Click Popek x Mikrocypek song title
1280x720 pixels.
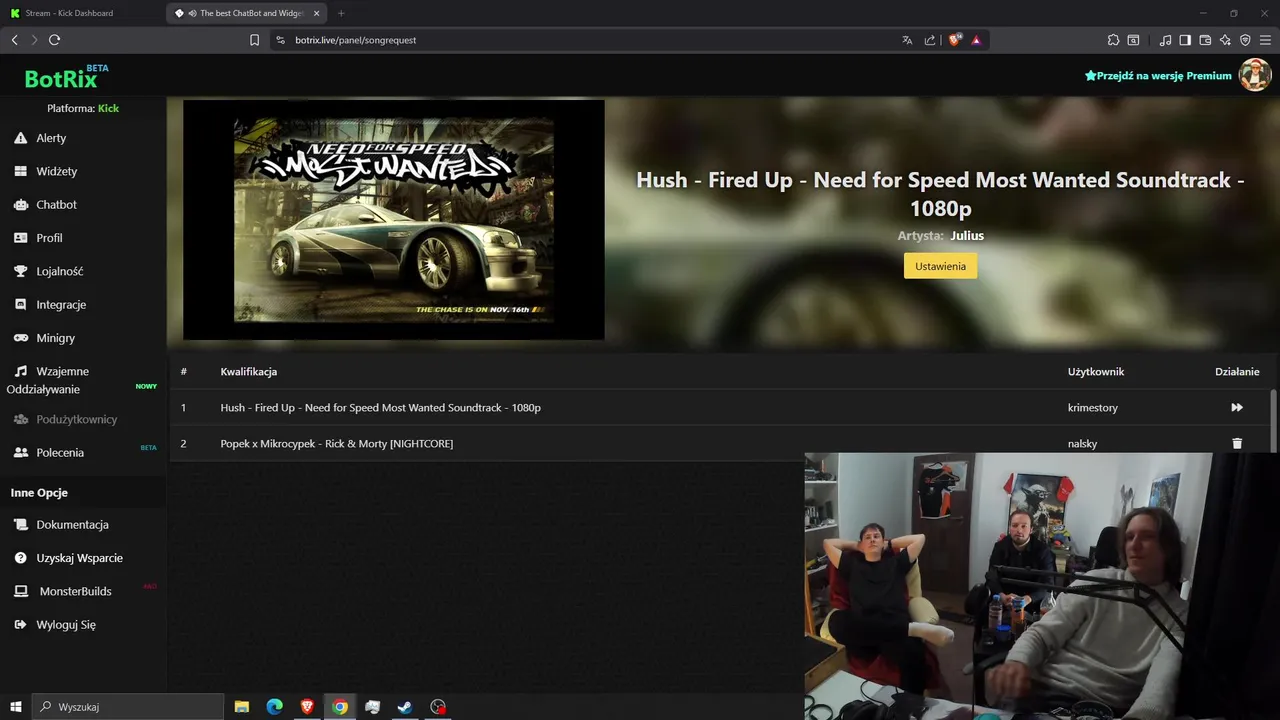coord(337,443)
